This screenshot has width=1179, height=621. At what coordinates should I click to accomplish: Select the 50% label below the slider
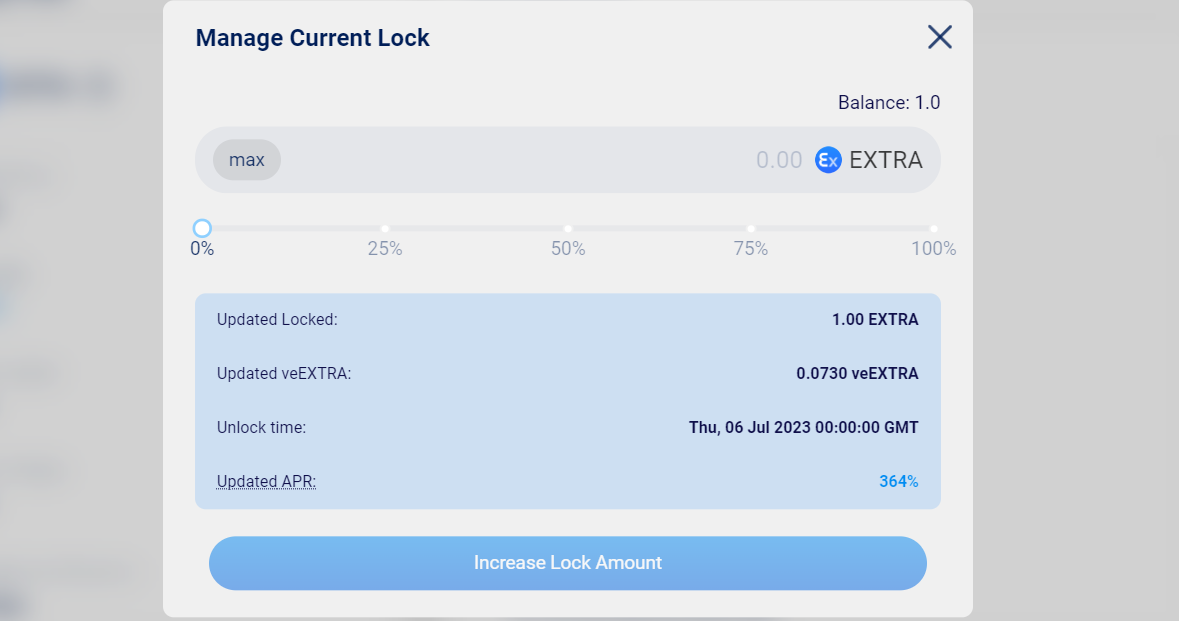point(568,249)
